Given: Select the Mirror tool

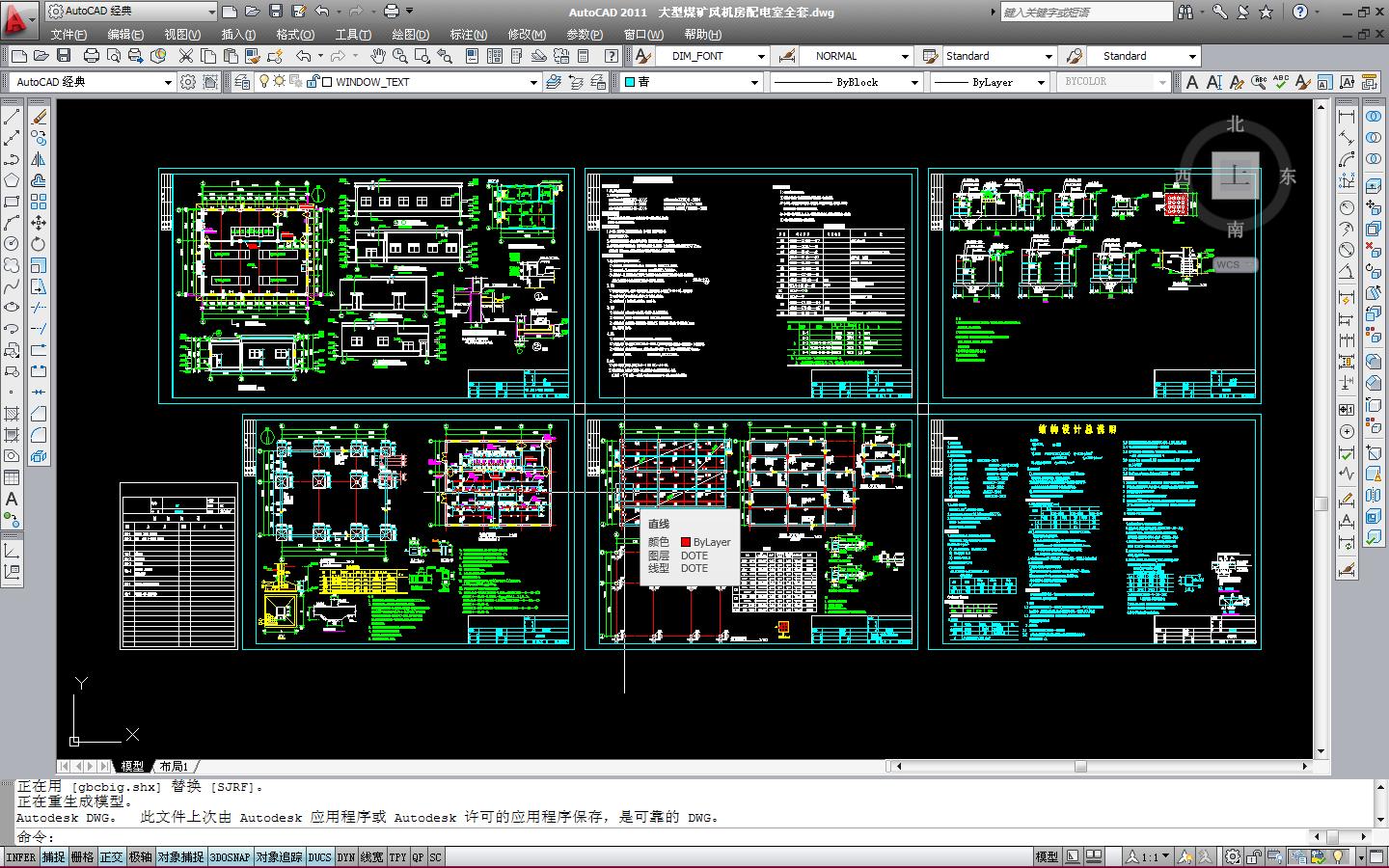Looking at the screenshot, I should (x=39, y=159).
